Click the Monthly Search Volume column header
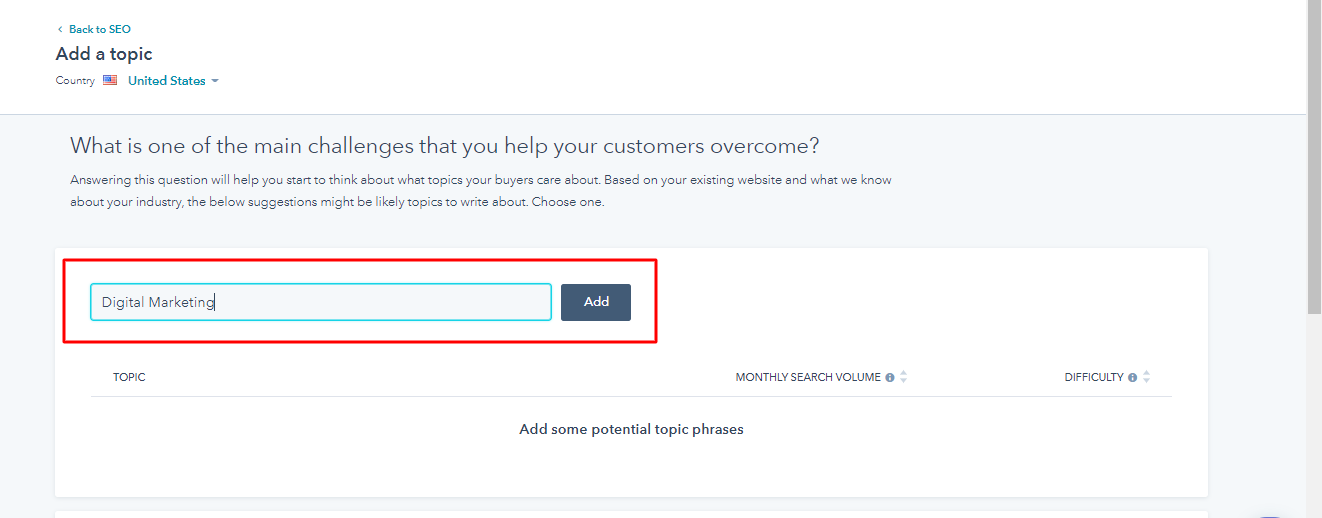The height and width of the screenshot is (518, 1322). (808, 377)
